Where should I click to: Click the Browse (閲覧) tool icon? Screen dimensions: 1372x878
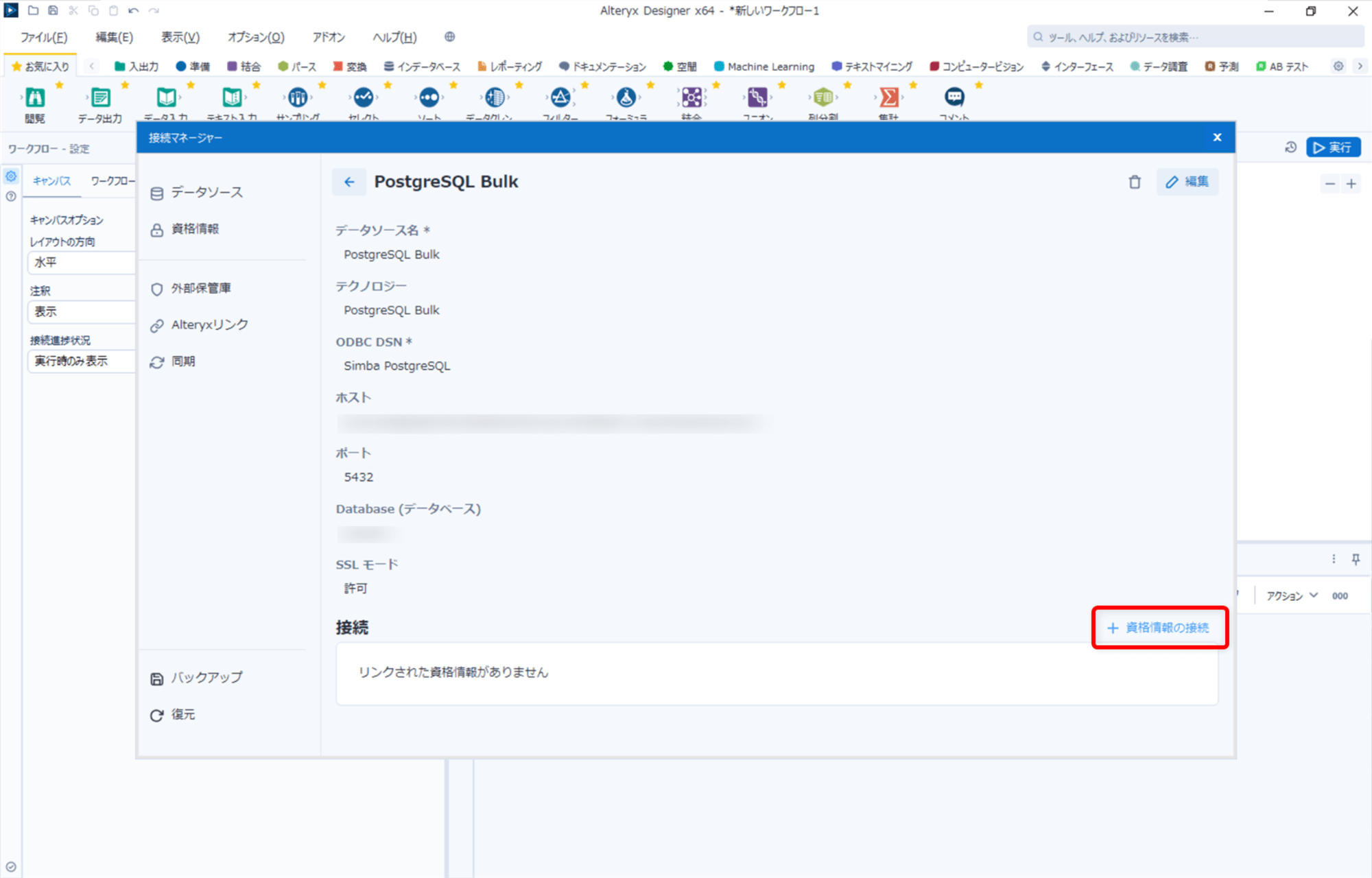pos(35,97)
